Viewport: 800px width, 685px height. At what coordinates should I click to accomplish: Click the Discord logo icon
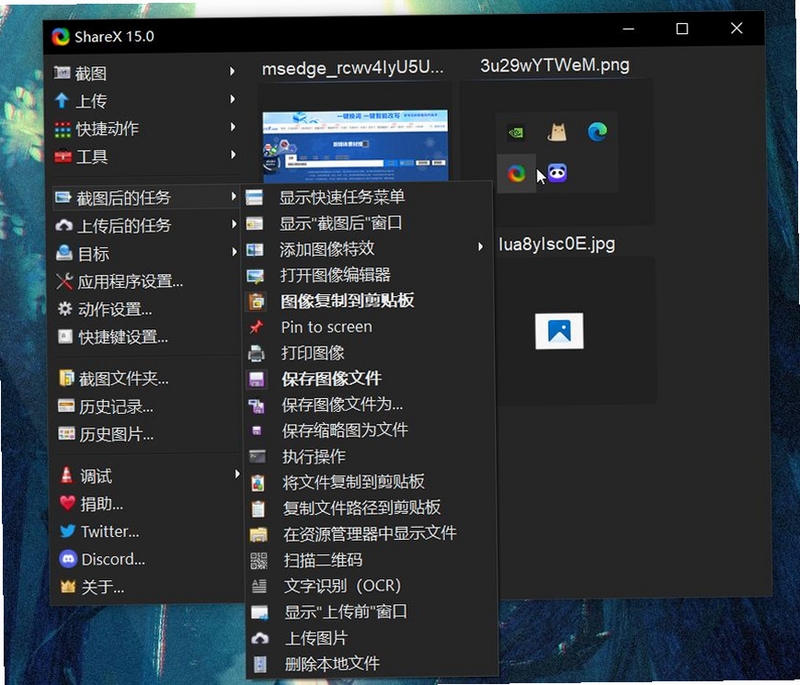click(68, 559)
